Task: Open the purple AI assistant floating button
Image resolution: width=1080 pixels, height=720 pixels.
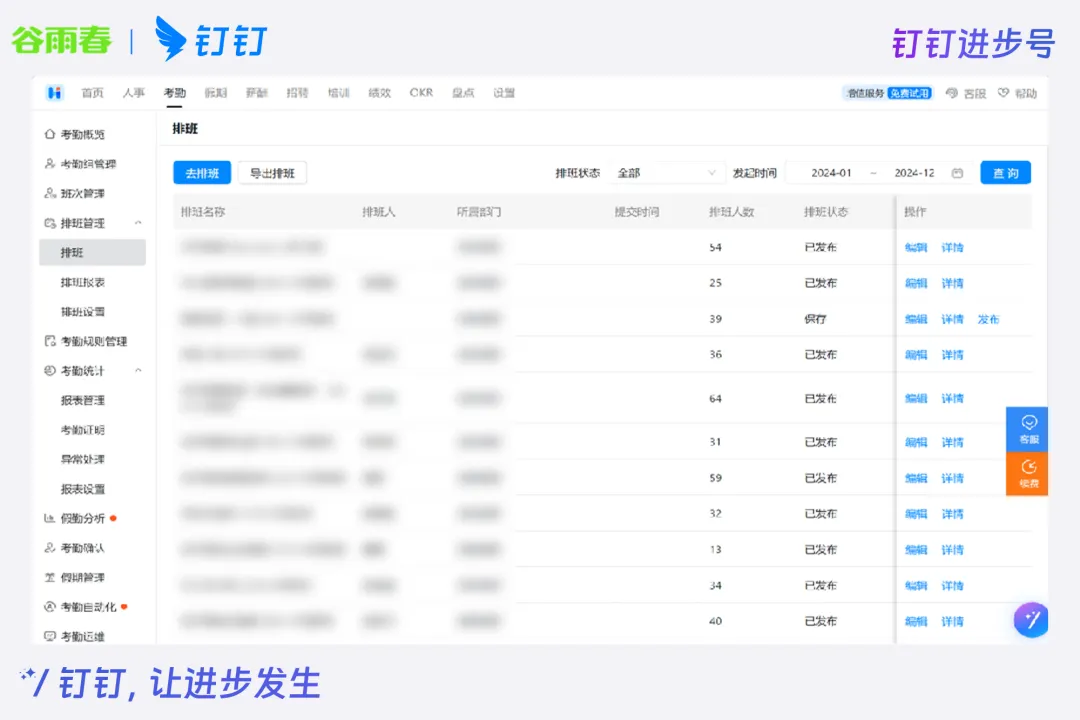Action: (x=1031, y=620)
